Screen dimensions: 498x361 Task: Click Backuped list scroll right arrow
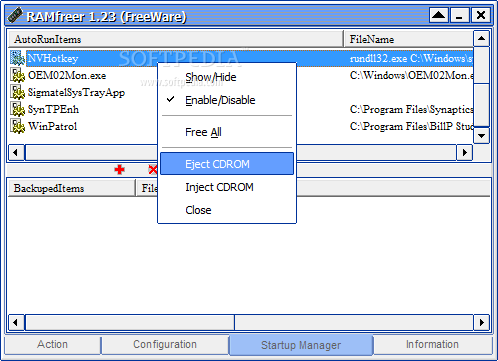pos(481,322)
